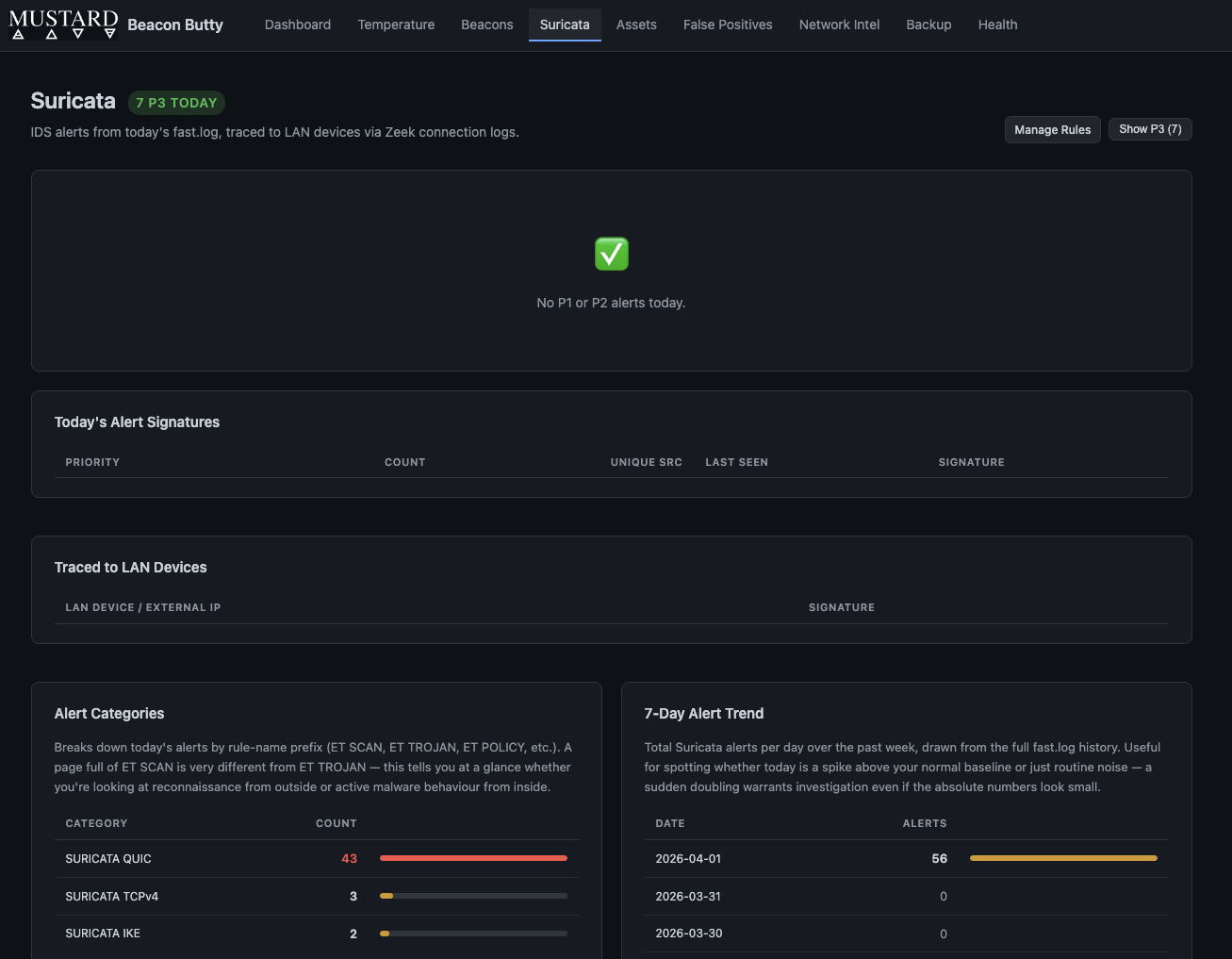Open the Beacons page
The image size is (1232, 959).
tap(486, 25)
